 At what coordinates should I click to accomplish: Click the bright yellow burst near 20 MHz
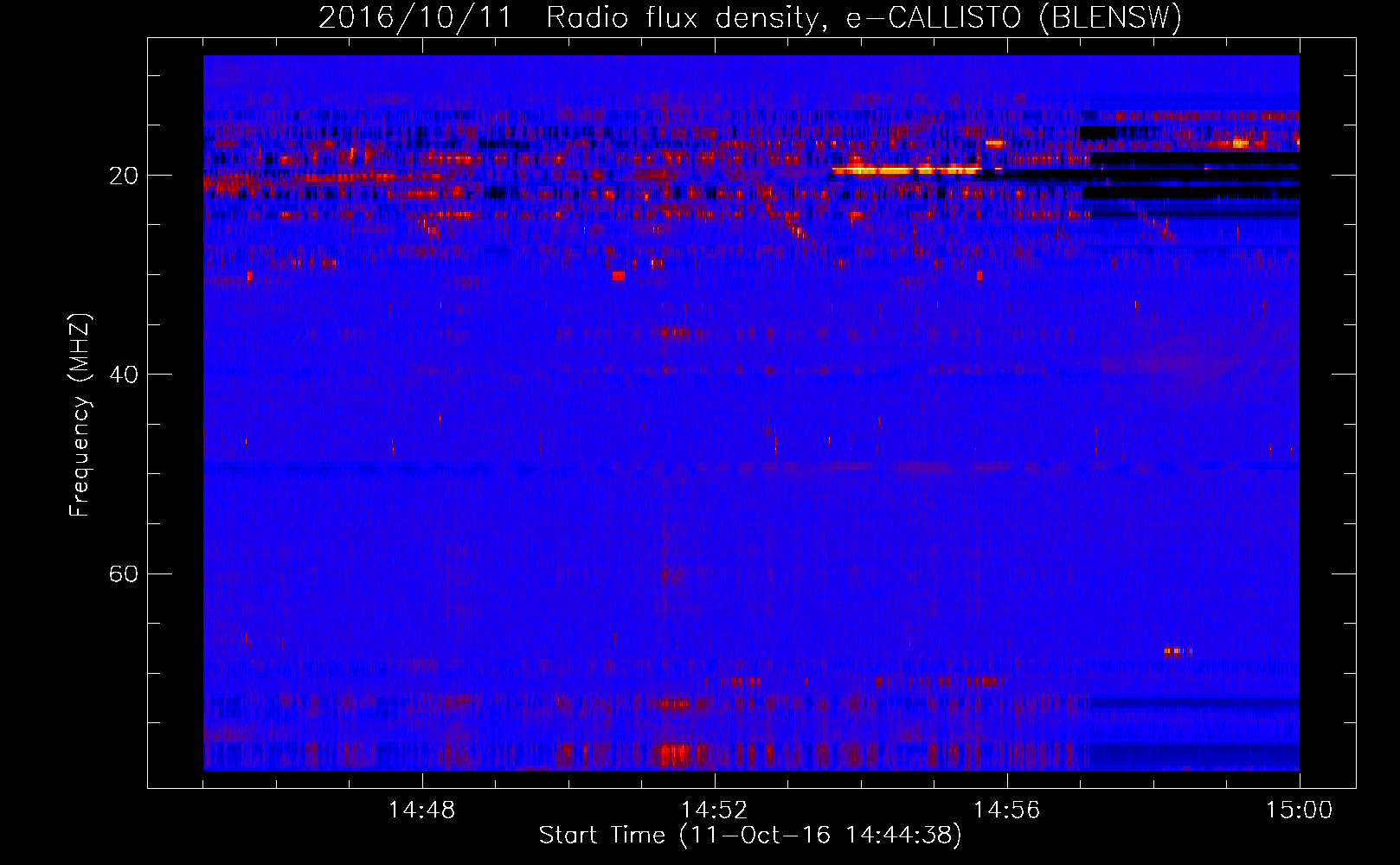905,170
